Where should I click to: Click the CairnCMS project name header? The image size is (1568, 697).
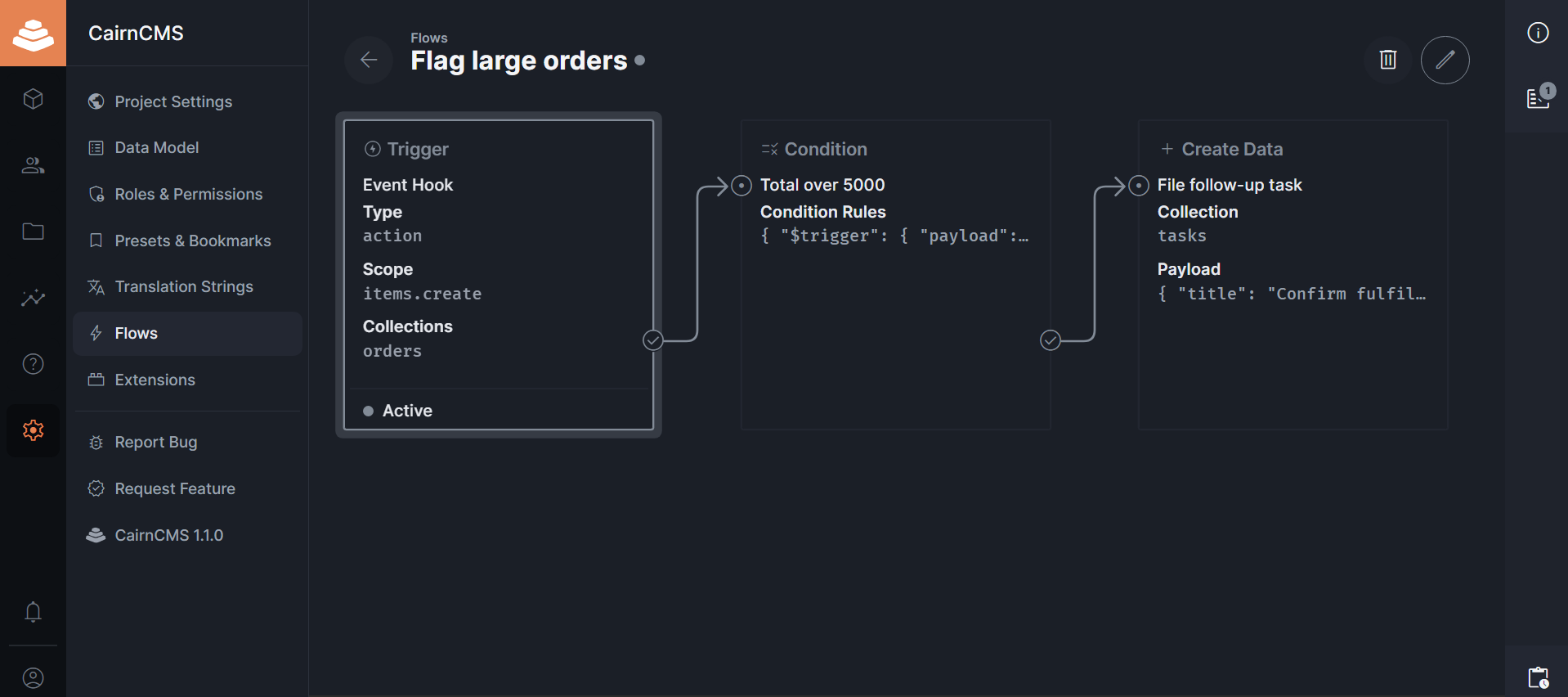[136, 33]
